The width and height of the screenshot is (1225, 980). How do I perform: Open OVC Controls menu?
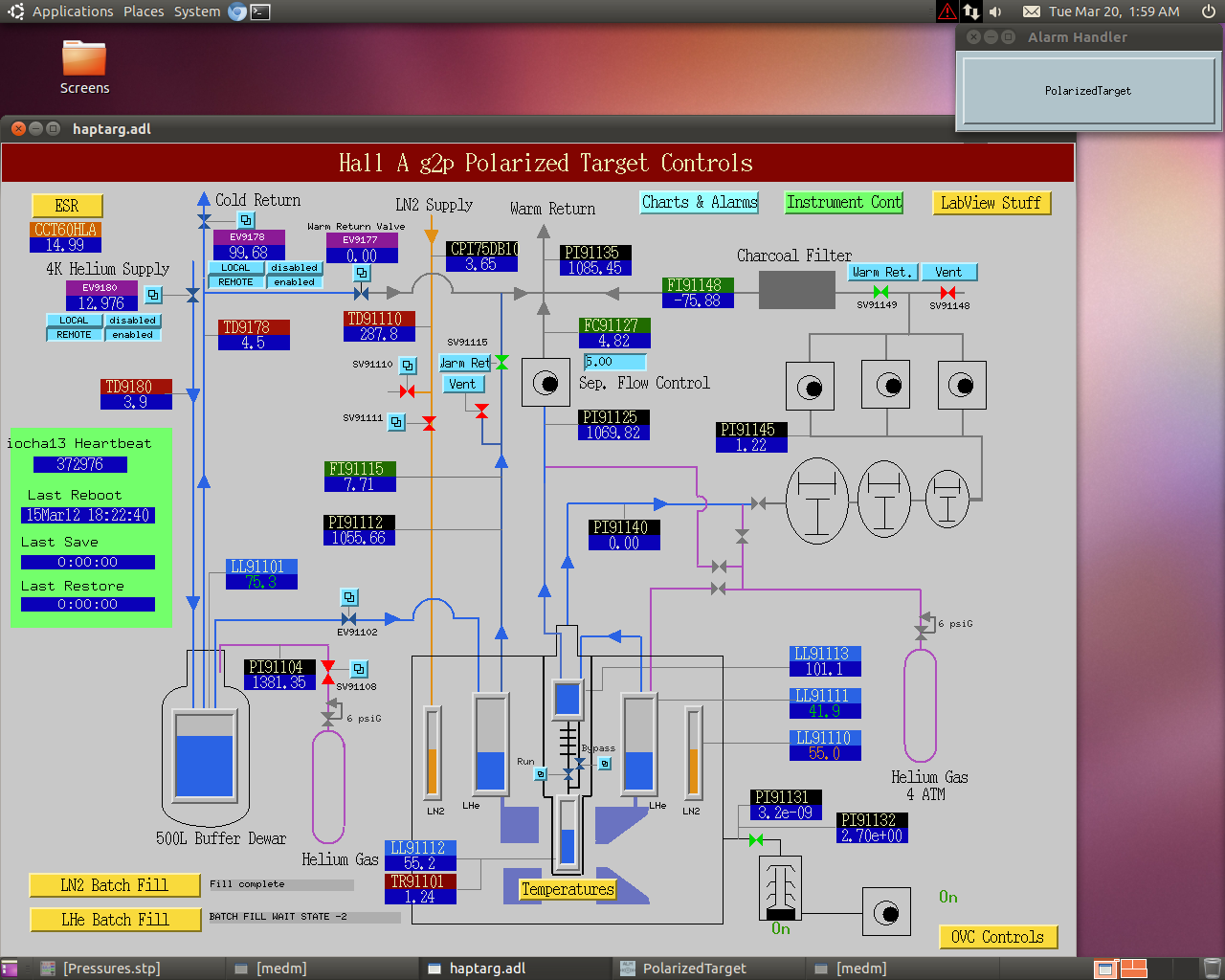click(998, 937)
